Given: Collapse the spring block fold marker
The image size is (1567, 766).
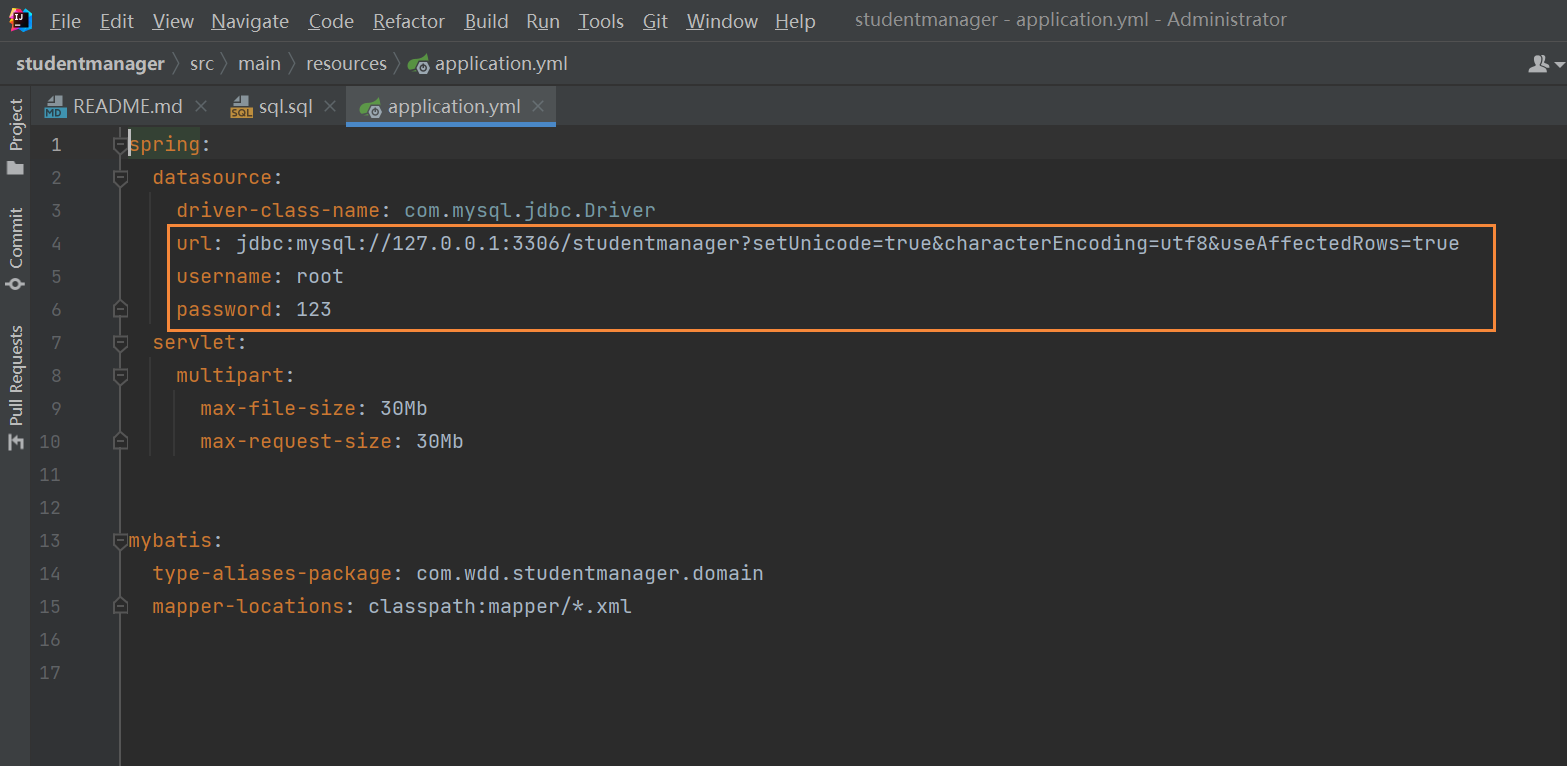Looking at the screenshot, I should [x=121, y=145].
